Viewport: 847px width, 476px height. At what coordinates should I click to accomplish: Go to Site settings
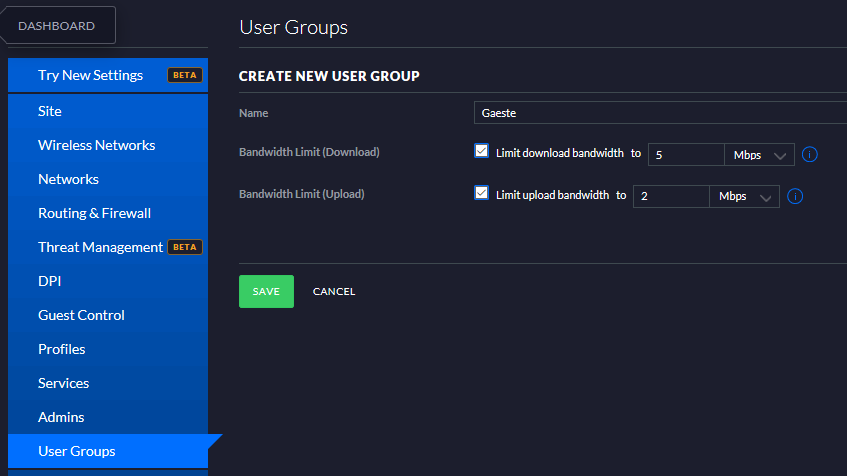(108, 111)
